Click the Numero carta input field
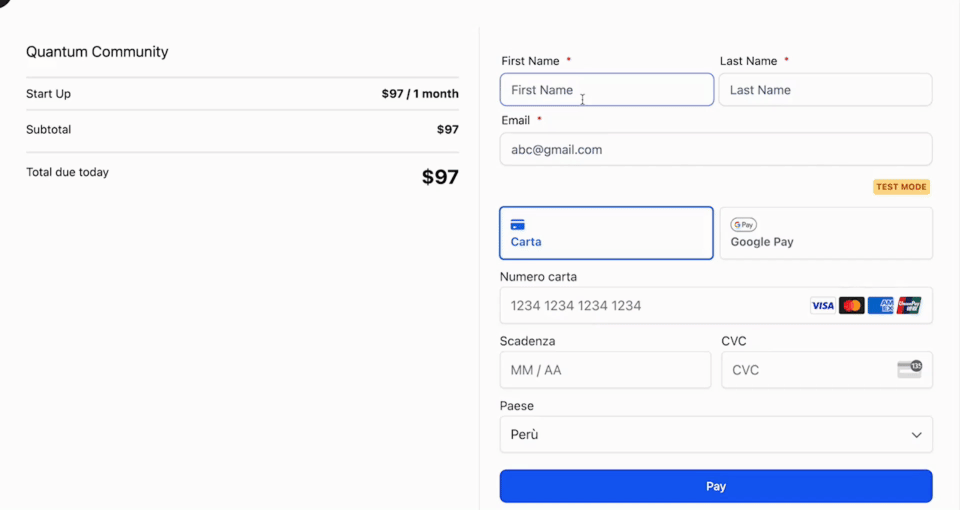 coord(716,306)
